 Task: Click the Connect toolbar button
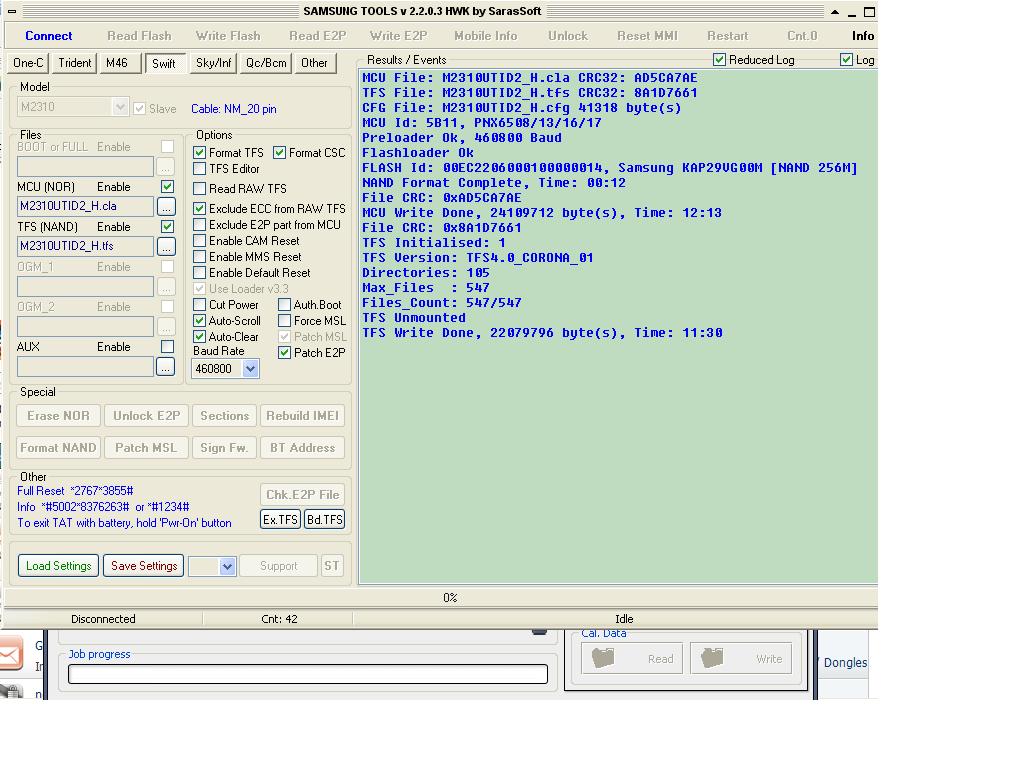[48, 36]
